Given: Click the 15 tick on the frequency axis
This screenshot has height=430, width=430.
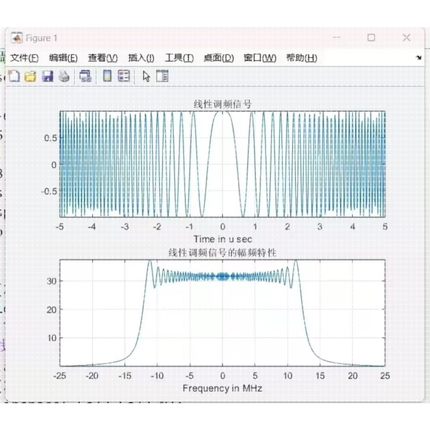Looking at the screenshot, I should (320, 376).
